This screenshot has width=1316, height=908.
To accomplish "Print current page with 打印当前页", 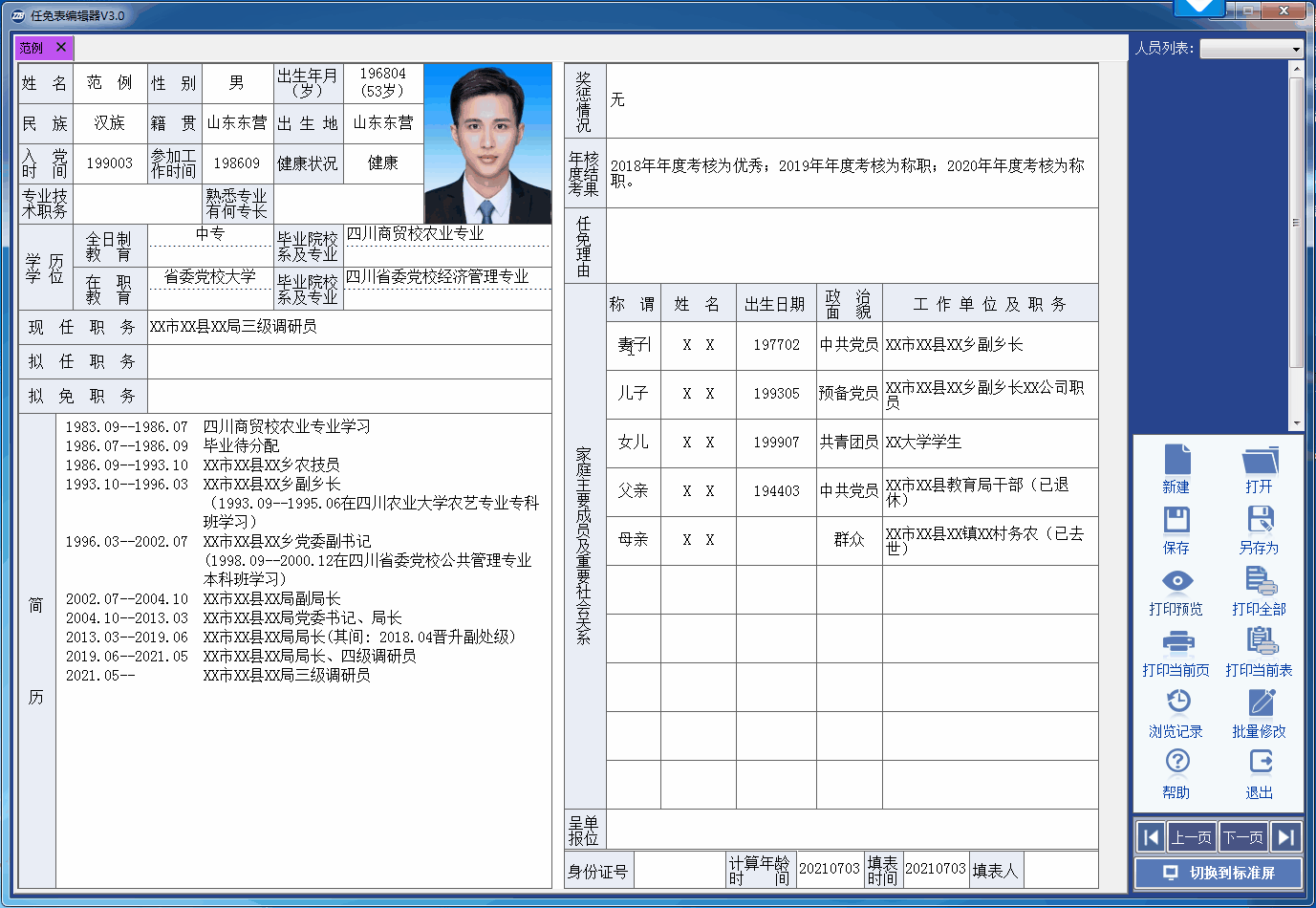I will [x=1176, y=642].
